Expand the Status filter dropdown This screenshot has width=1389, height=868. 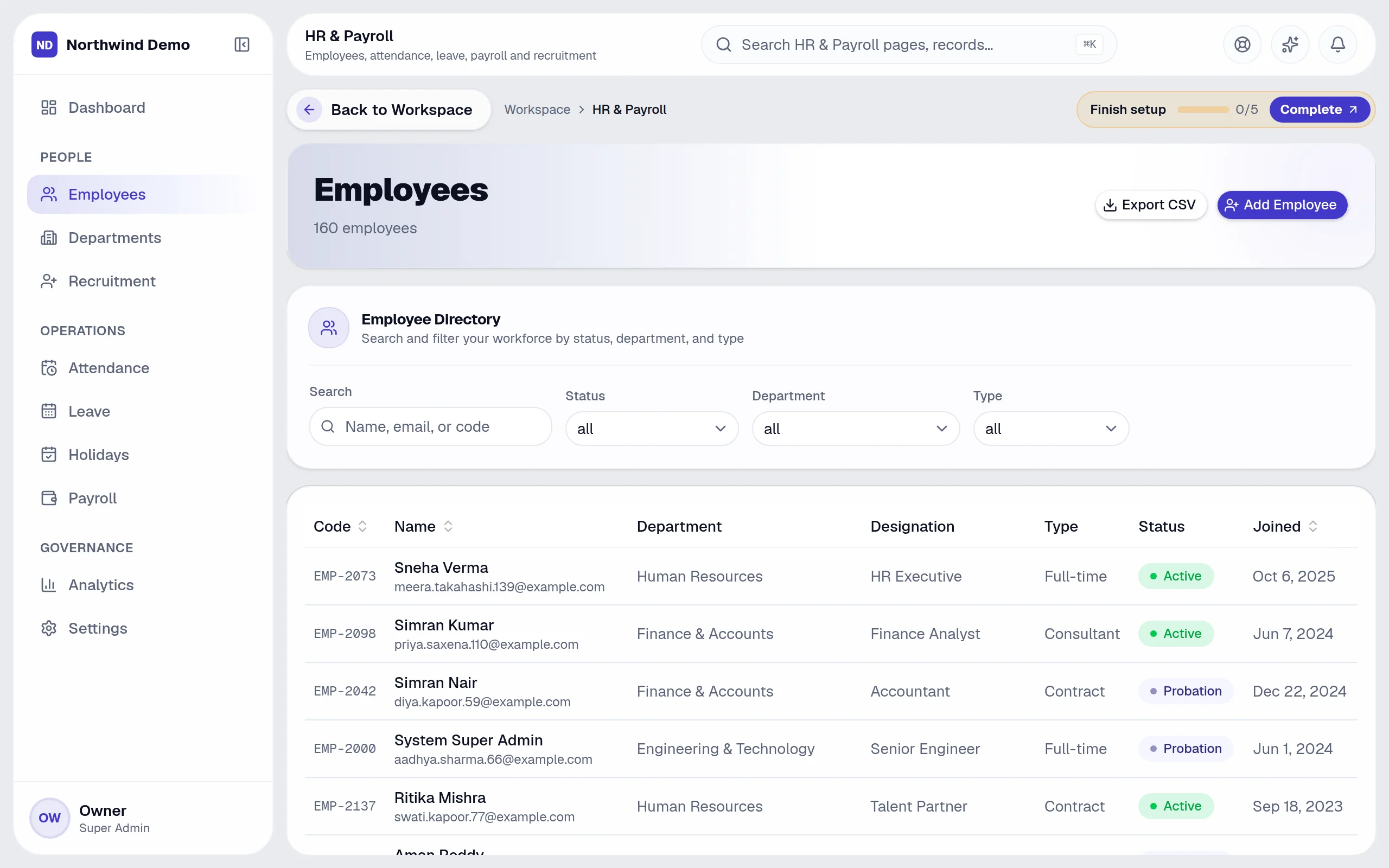coord(652,429)
